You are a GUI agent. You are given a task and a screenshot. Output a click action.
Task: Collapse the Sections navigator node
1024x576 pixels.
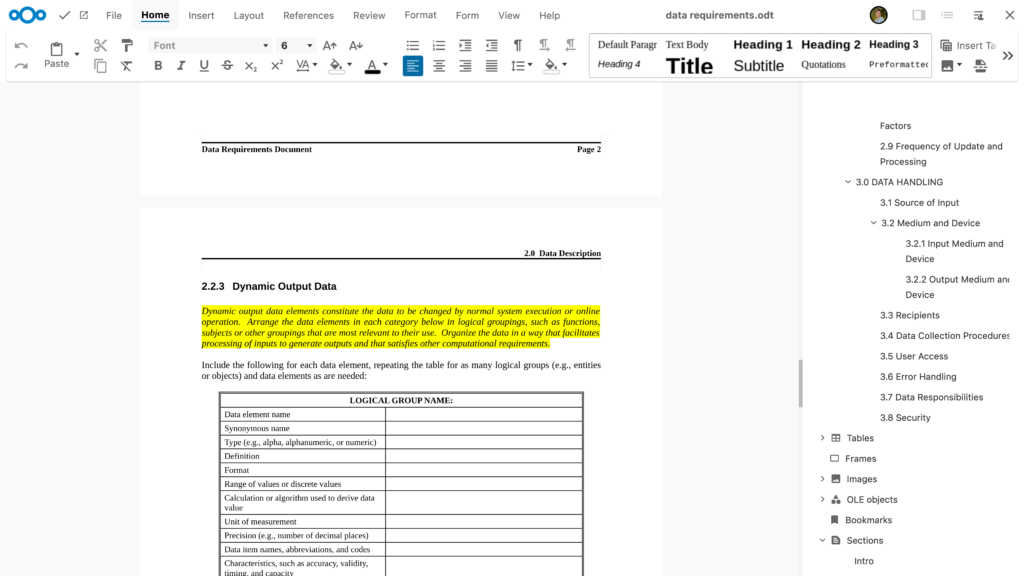(822, 540)
